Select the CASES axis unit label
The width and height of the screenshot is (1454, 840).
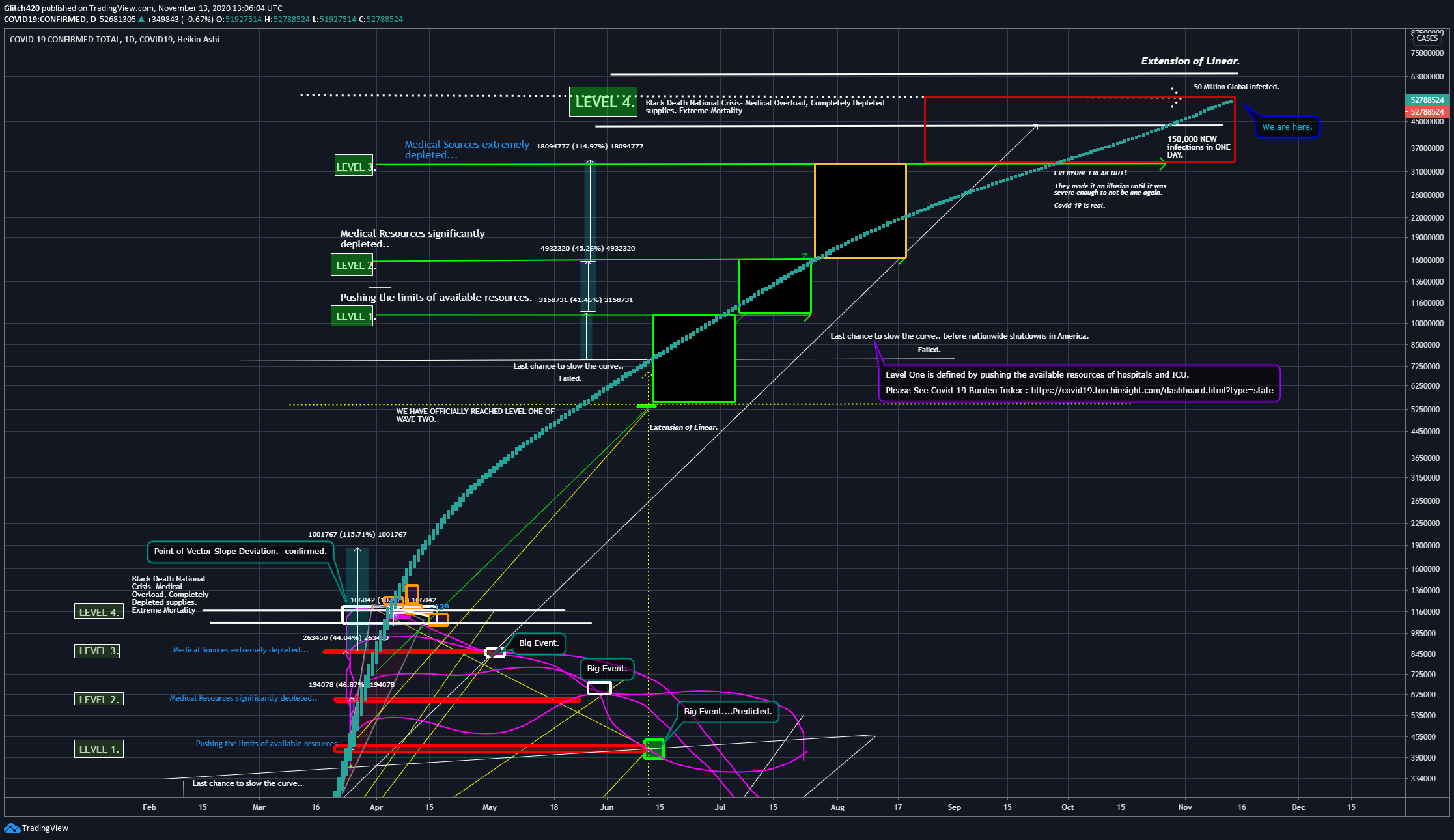1427,38
